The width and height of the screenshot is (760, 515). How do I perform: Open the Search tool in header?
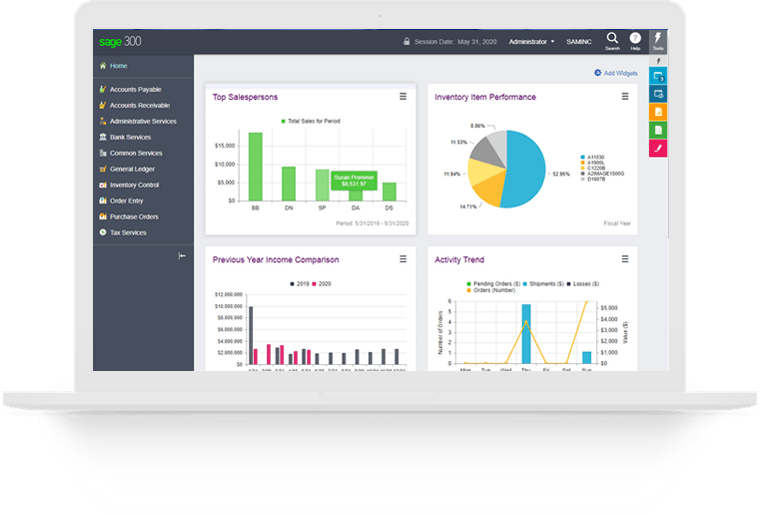coord(612,41)
